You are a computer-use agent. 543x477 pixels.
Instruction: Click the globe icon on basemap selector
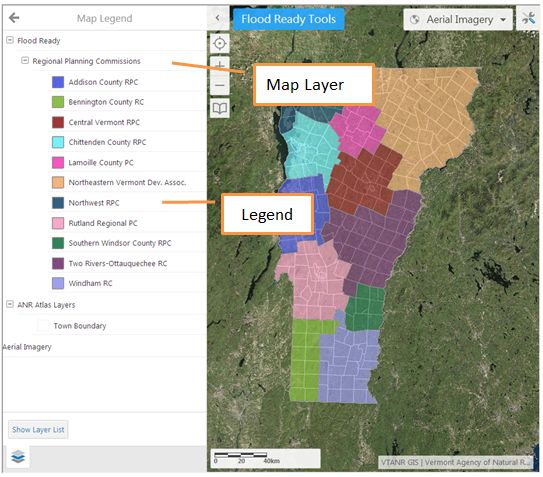415,20
